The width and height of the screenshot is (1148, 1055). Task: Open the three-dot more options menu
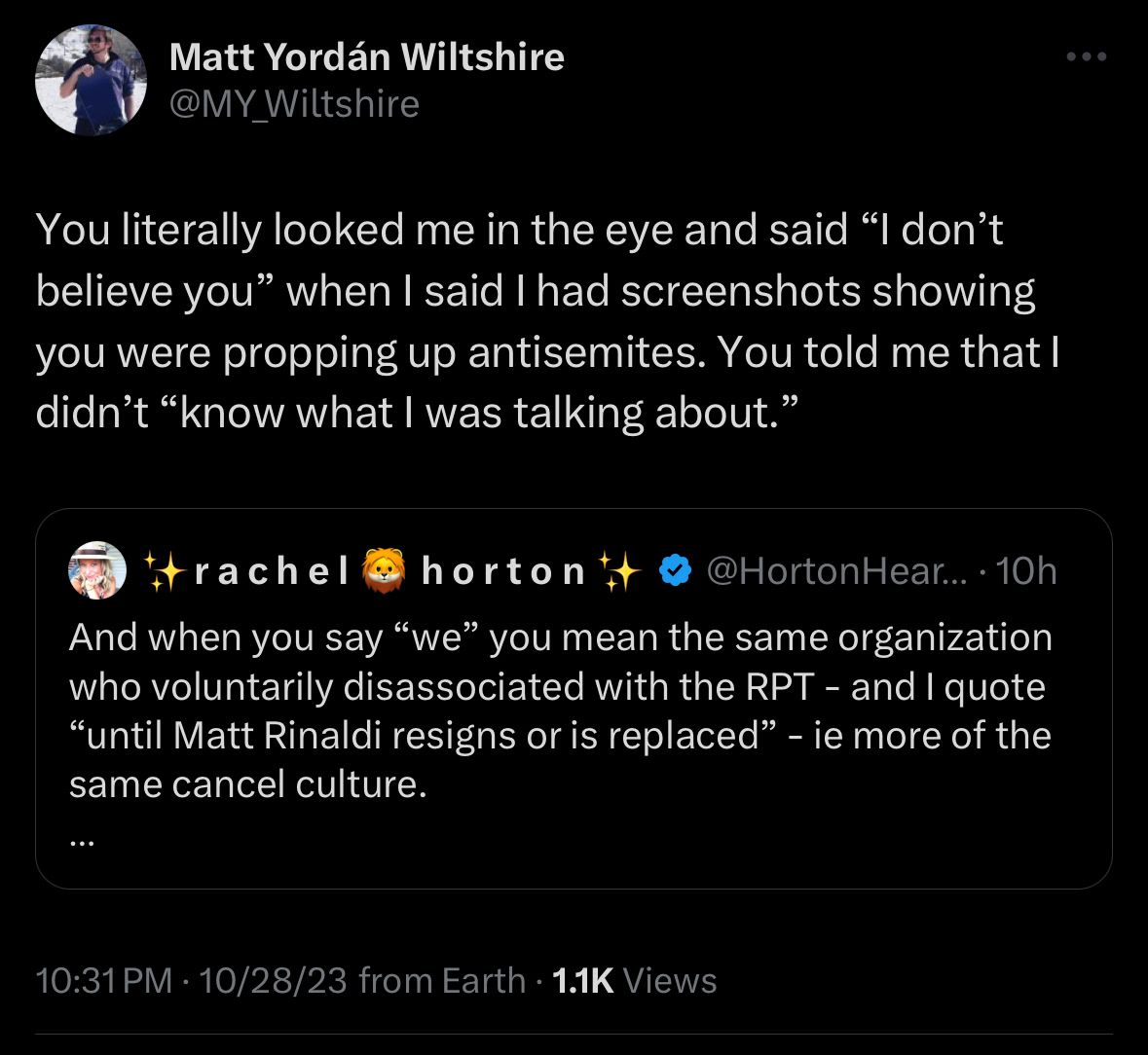click(x=1087, y=57)
